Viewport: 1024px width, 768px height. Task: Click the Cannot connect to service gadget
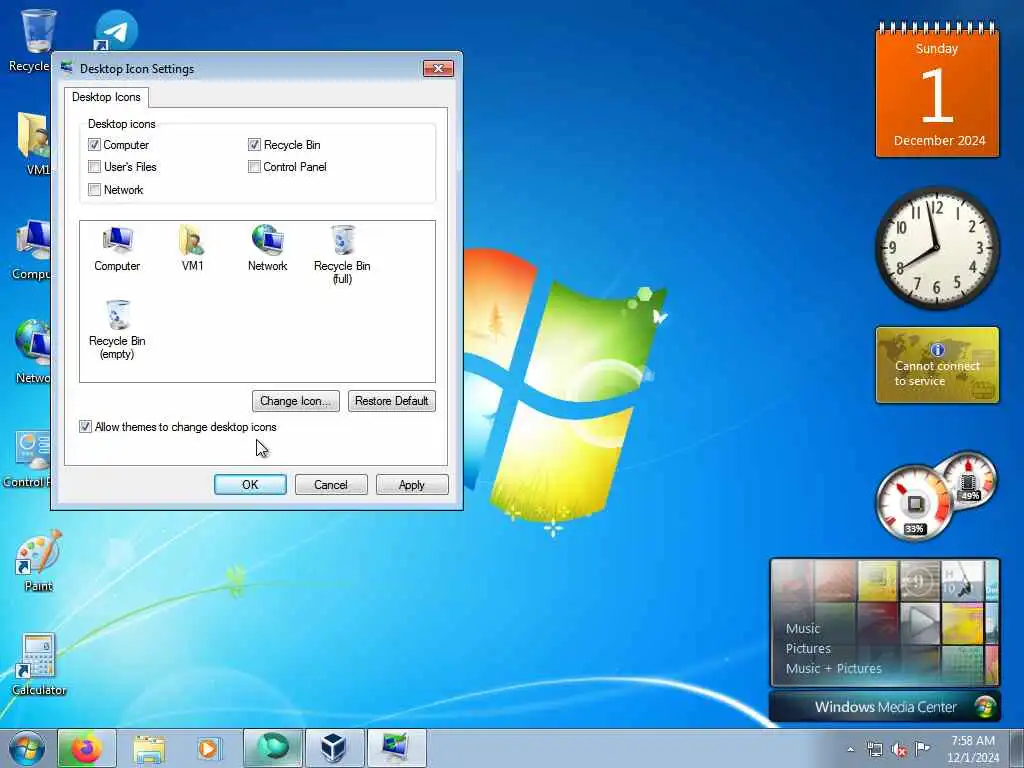(937, 365)
